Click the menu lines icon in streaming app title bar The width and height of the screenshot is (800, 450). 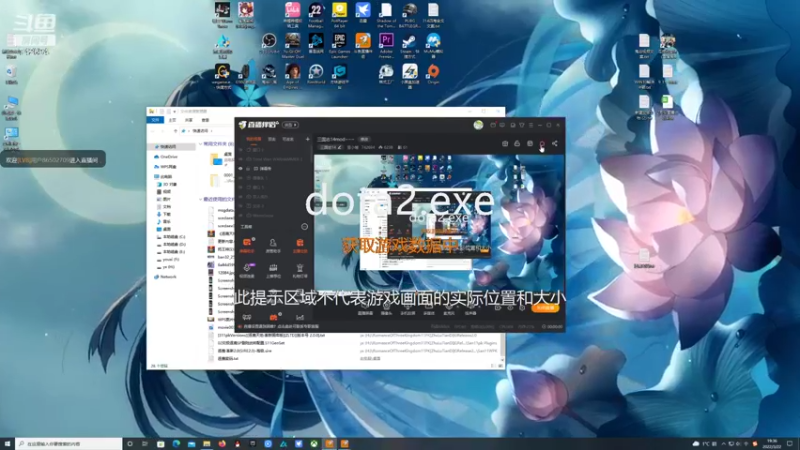tap(531, 125)
